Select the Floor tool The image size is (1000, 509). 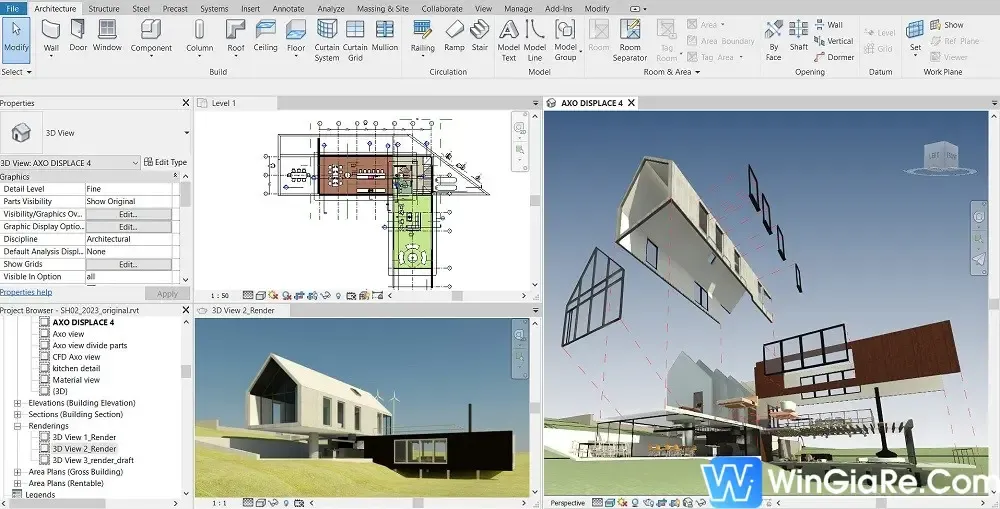[296, 36]
